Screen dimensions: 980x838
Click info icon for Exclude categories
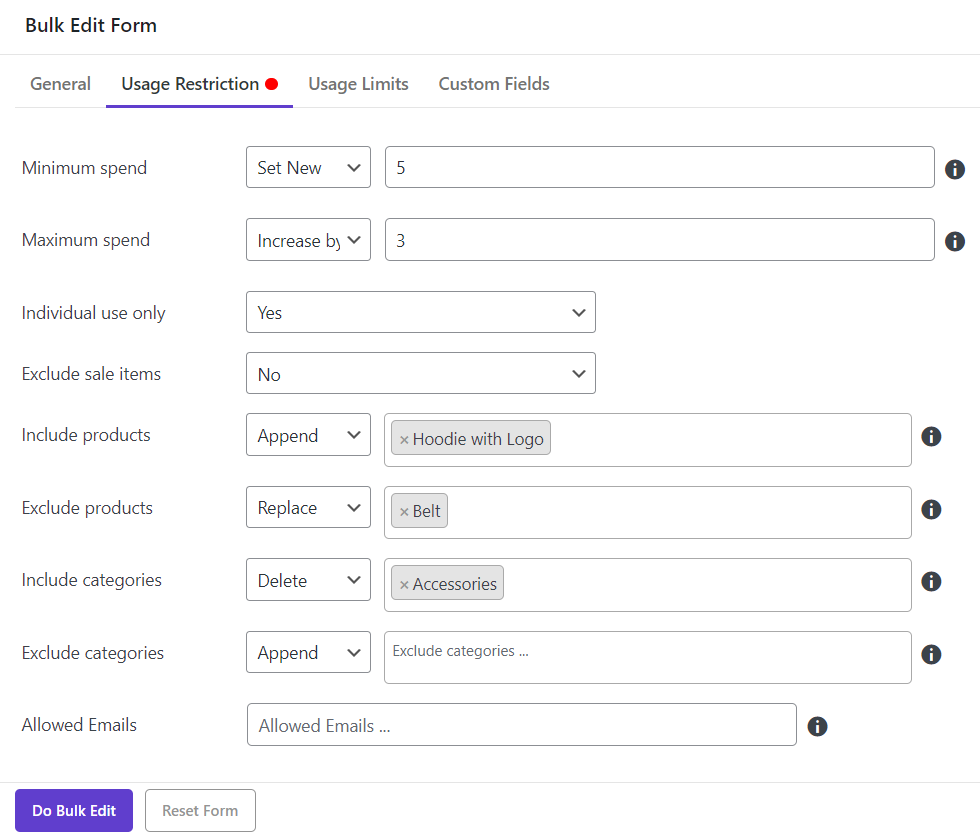click(x=931, y=654)
